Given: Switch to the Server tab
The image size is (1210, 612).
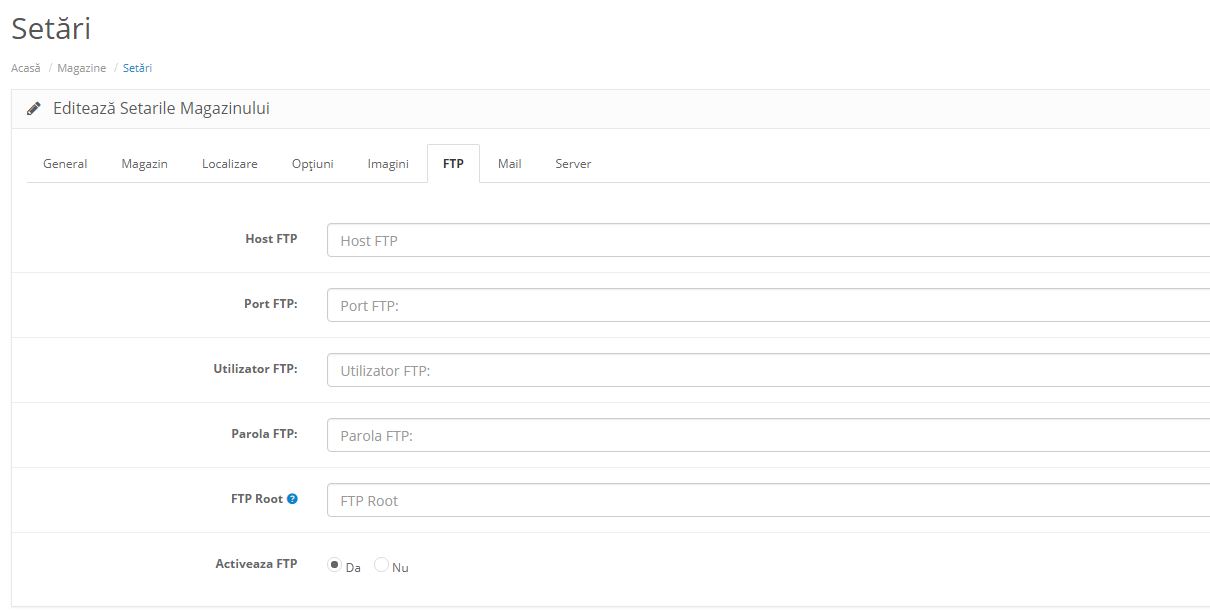Looking at the screenshot, I should tap(573, 163).
